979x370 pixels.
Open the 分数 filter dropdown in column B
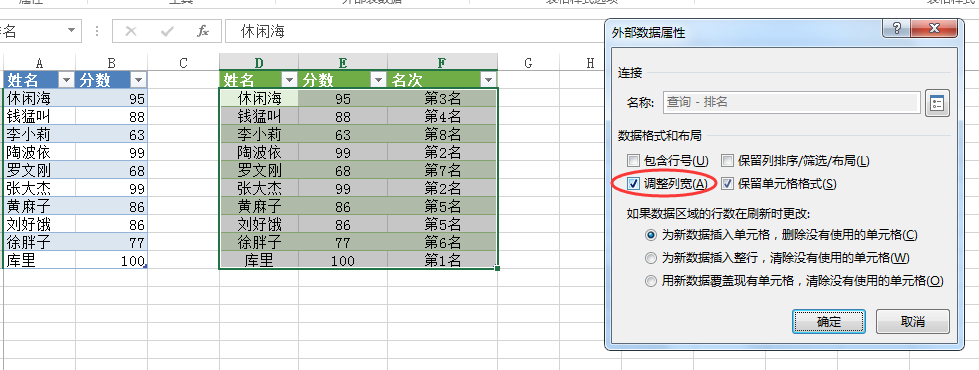[139, 80]
